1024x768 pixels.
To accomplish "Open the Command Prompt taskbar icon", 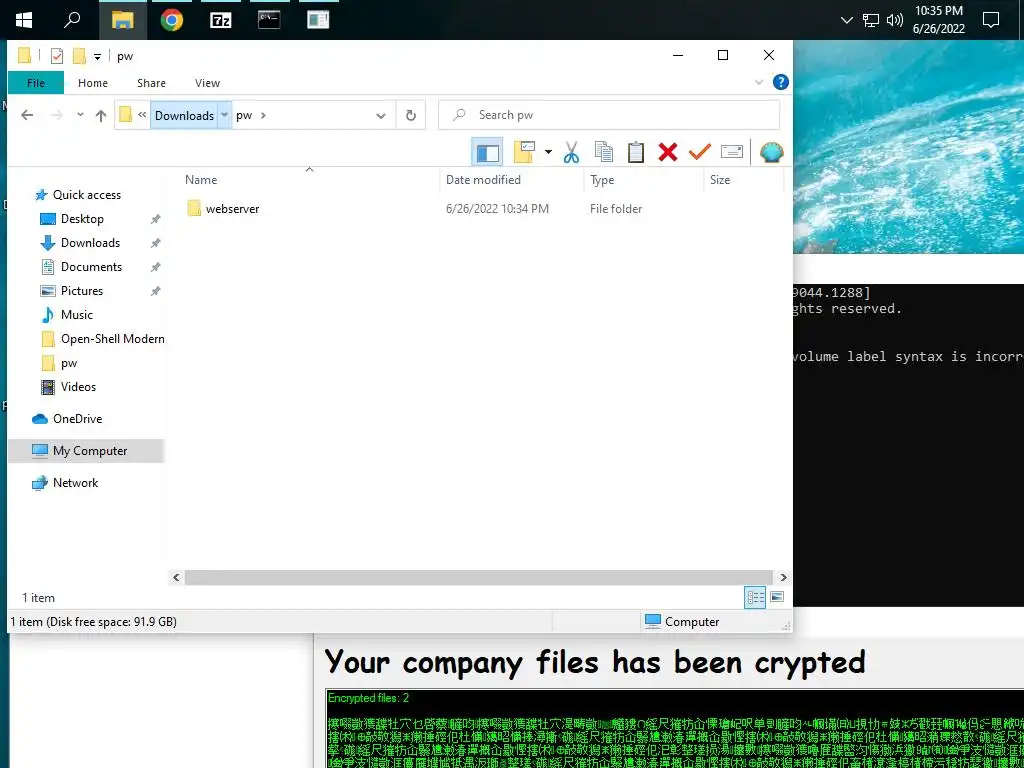I will coord(269,20).
